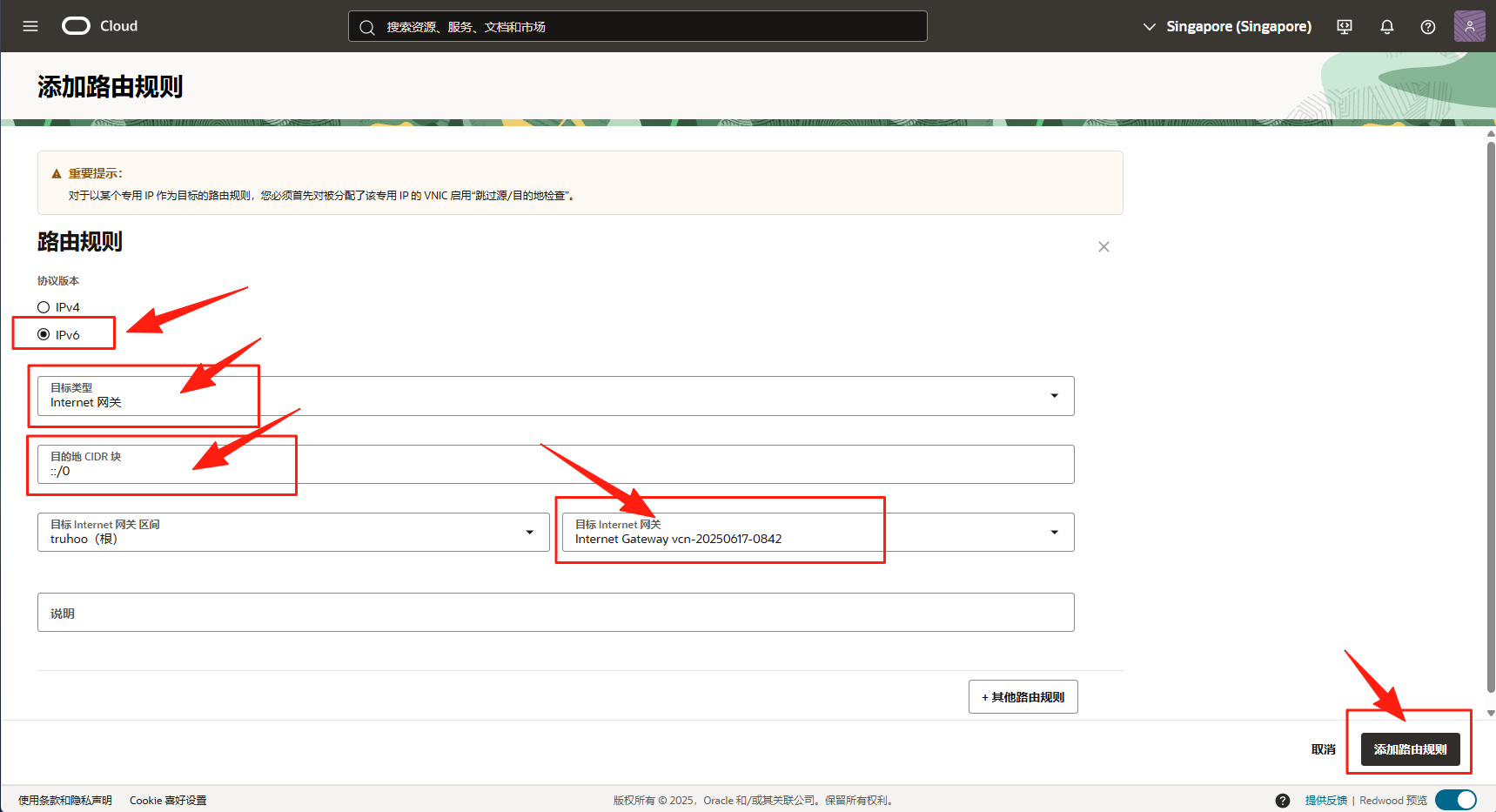Expand the Internet gateway compartment dropdown

tap(529, 533)
